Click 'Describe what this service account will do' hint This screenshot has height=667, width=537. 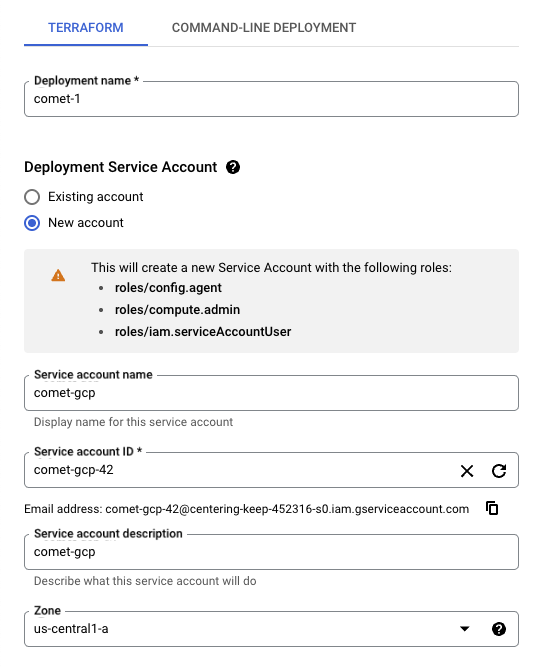click(145, 581)
